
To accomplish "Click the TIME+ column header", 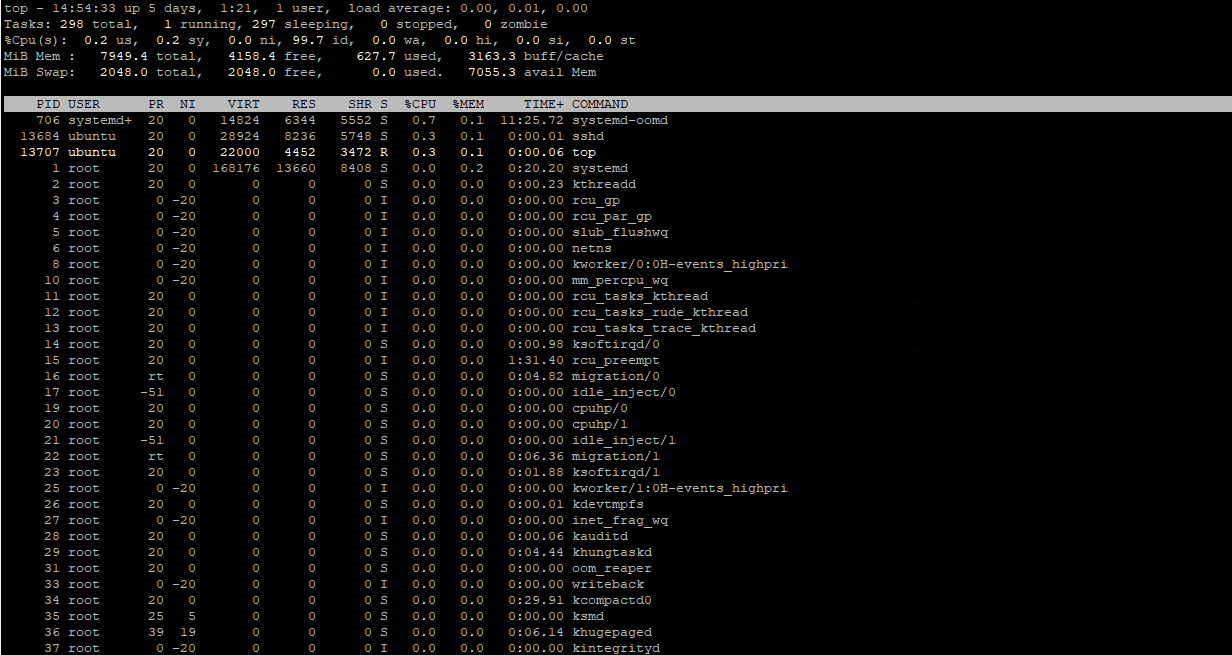I will 544,104.
